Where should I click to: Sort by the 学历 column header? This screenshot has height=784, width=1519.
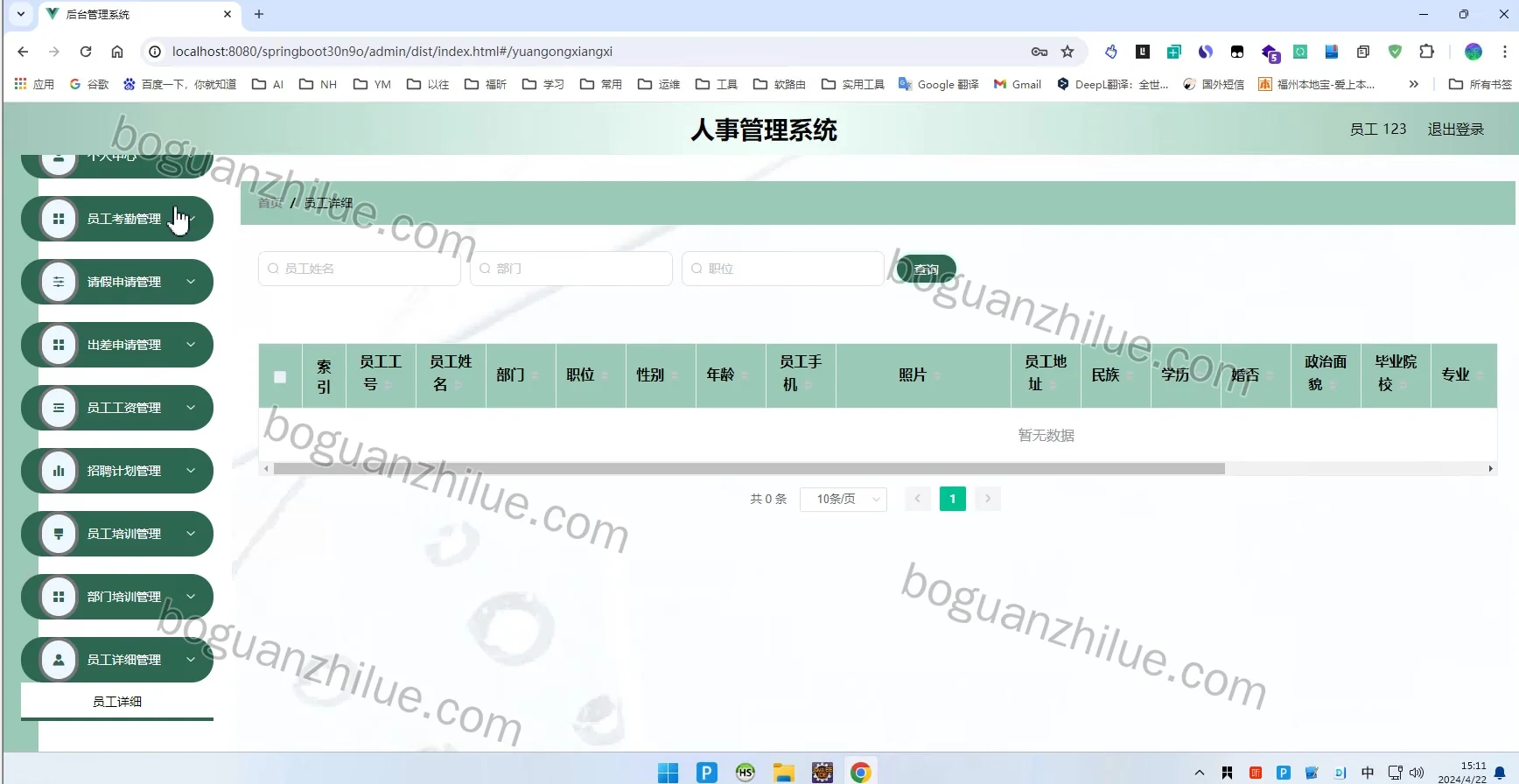point(1186,375)
